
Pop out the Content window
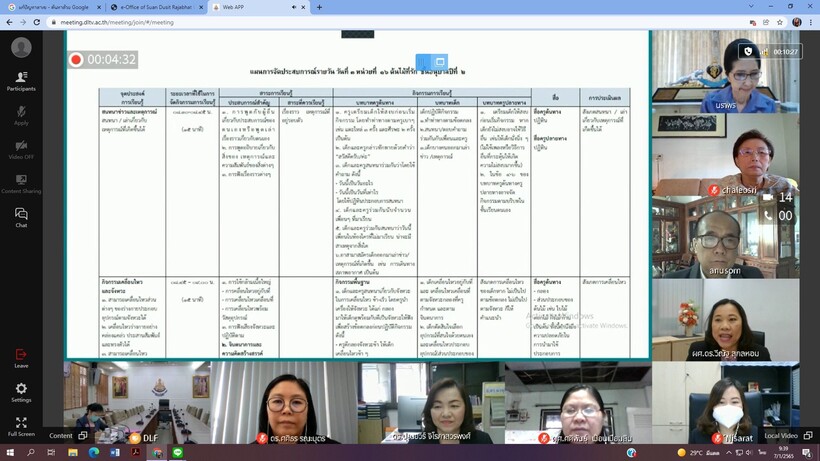83,435
